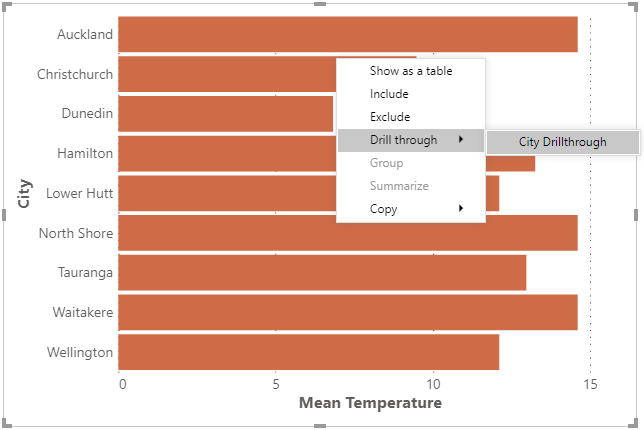This screenshot has width=644, height=430.
Task: Select the Waitakere bar
Action: [348, 312]
